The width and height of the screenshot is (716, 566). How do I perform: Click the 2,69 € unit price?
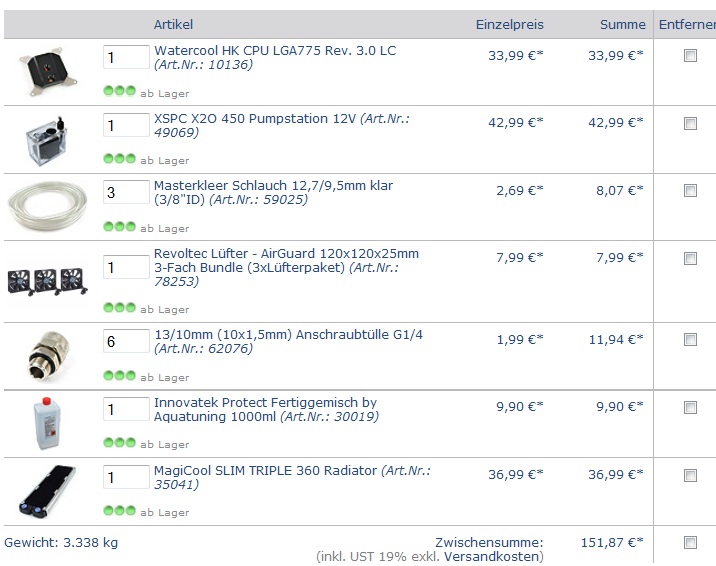click(x=520, y=190)
